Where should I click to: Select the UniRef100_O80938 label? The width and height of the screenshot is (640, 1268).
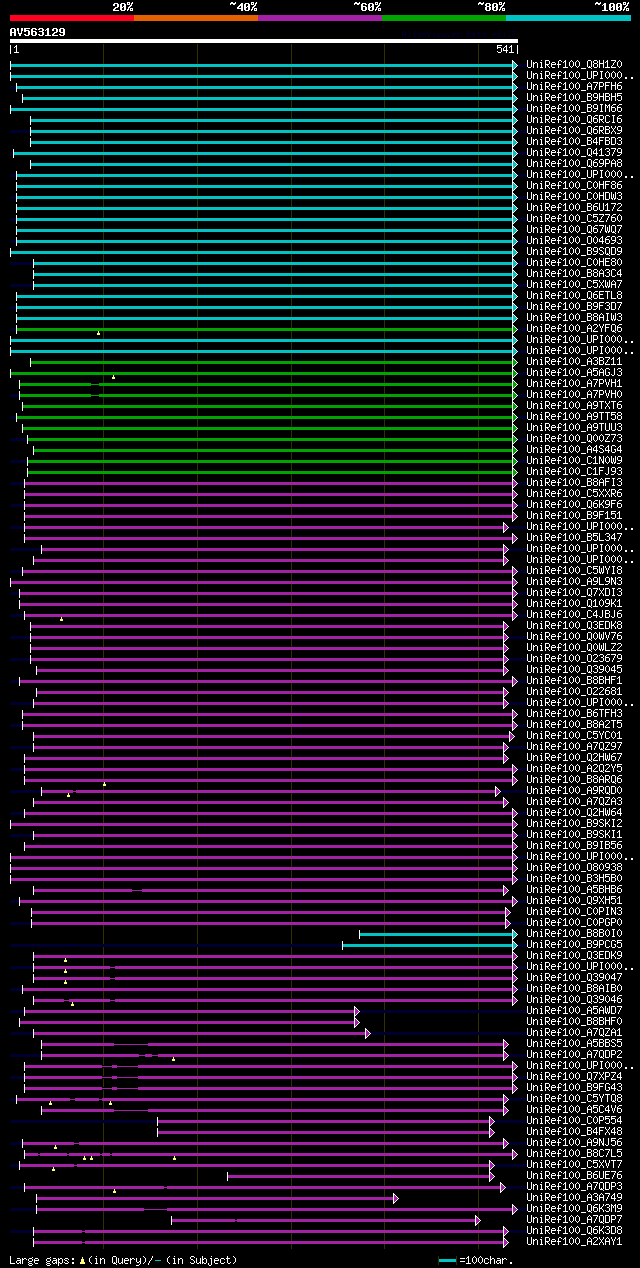(574, 868)
